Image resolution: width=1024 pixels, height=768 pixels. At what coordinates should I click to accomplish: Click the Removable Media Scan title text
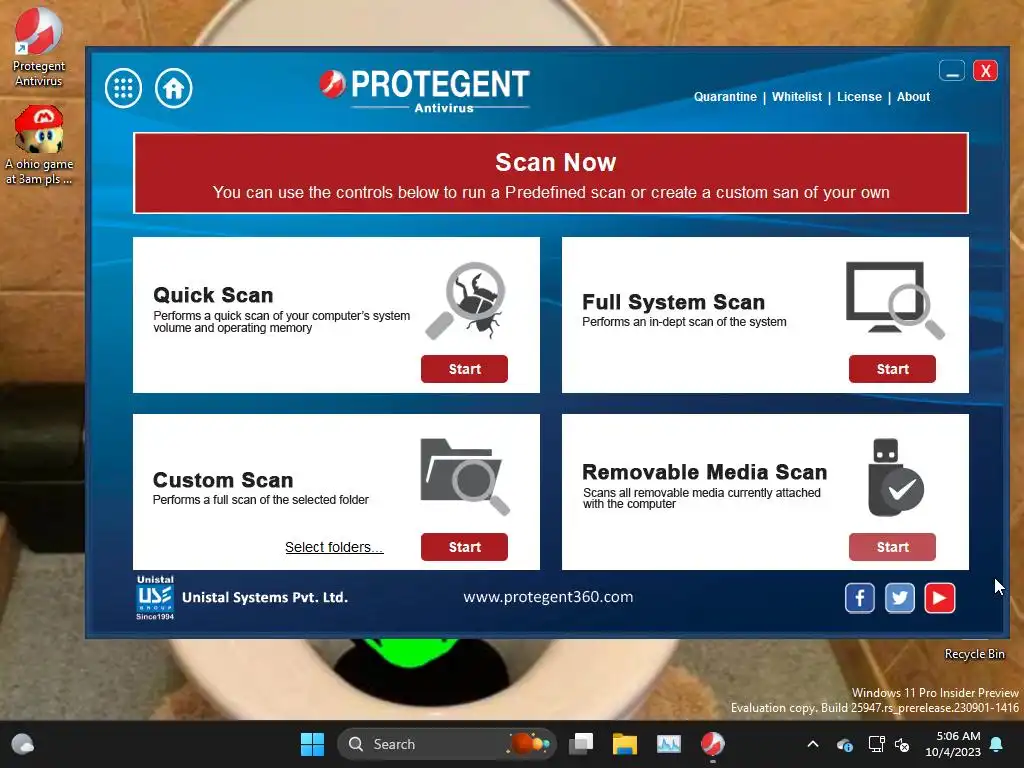[x=705, y=472]
